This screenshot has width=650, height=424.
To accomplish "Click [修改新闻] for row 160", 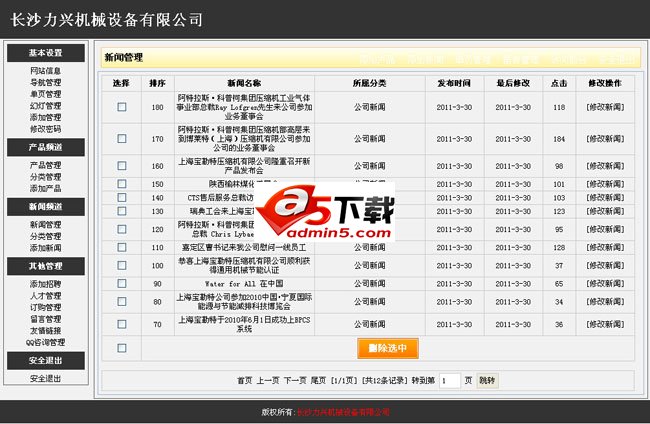I will 605,166.
